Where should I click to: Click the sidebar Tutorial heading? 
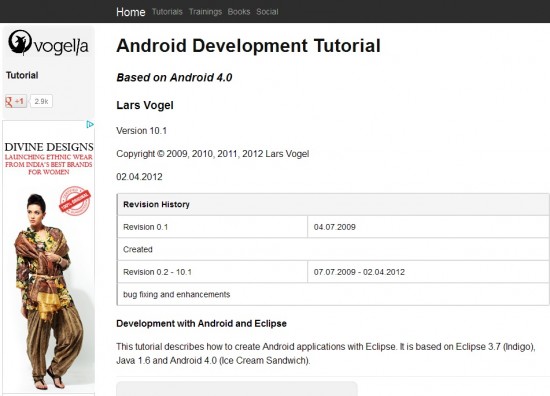tap(22, 75)
